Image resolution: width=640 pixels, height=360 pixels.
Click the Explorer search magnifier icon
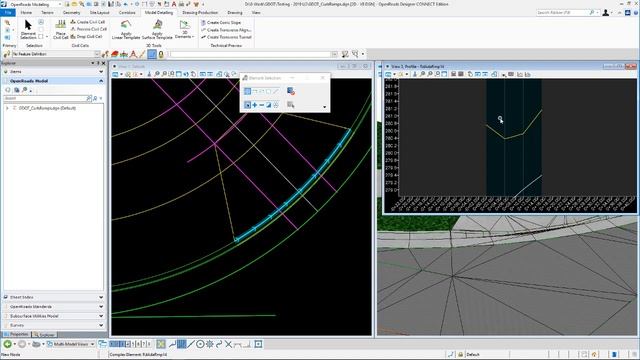point(96,98)
